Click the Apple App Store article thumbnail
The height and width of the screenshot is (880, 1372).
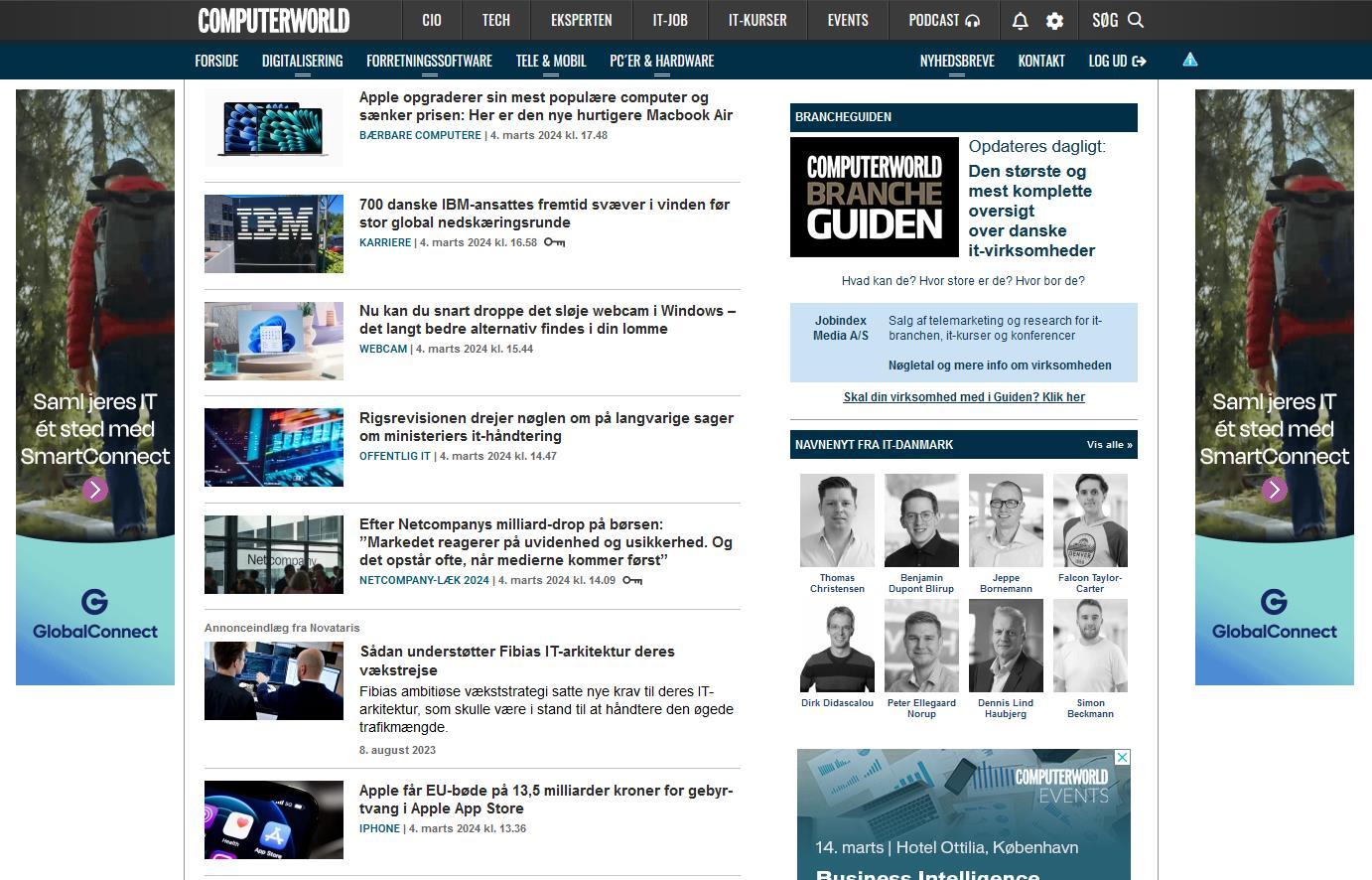[x=274, y=820]
